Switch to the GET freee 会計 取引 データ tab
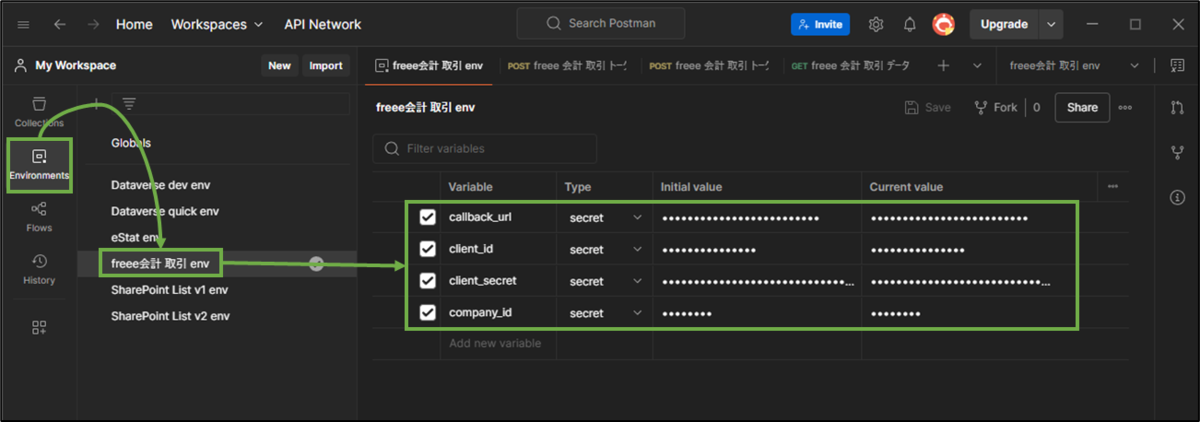 851,66
